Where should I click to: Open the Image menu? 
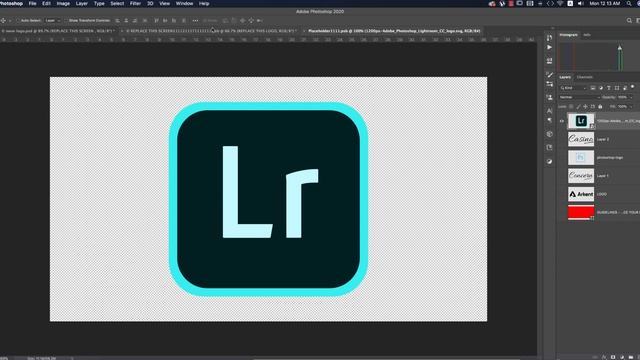click(x=63, y=3)
